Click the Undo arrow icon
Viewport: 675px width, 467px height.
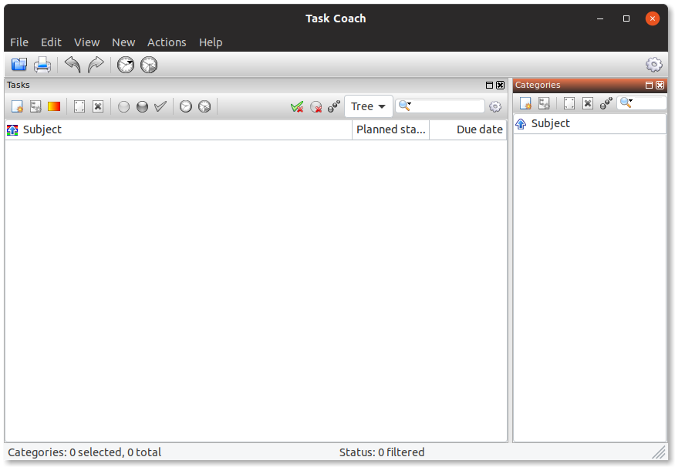pyautogui.click(x=72, y=65)
